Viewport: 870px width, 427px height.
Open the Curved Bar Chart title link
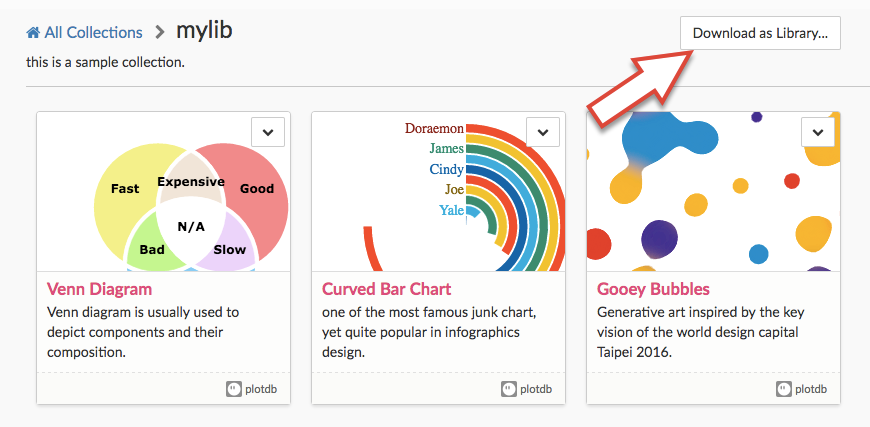[386, 289]
